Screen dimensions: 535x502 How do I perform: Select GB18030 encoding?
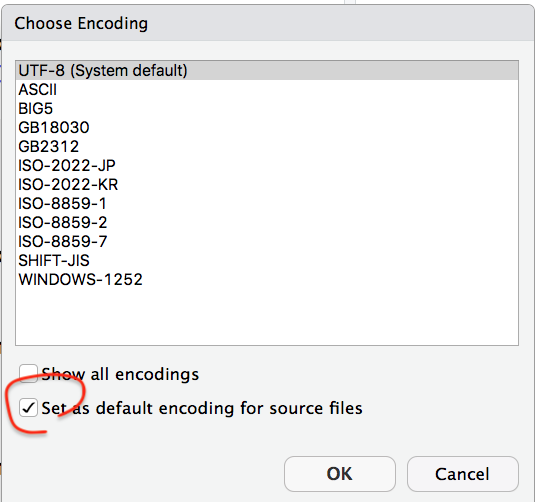pos(267,128)
